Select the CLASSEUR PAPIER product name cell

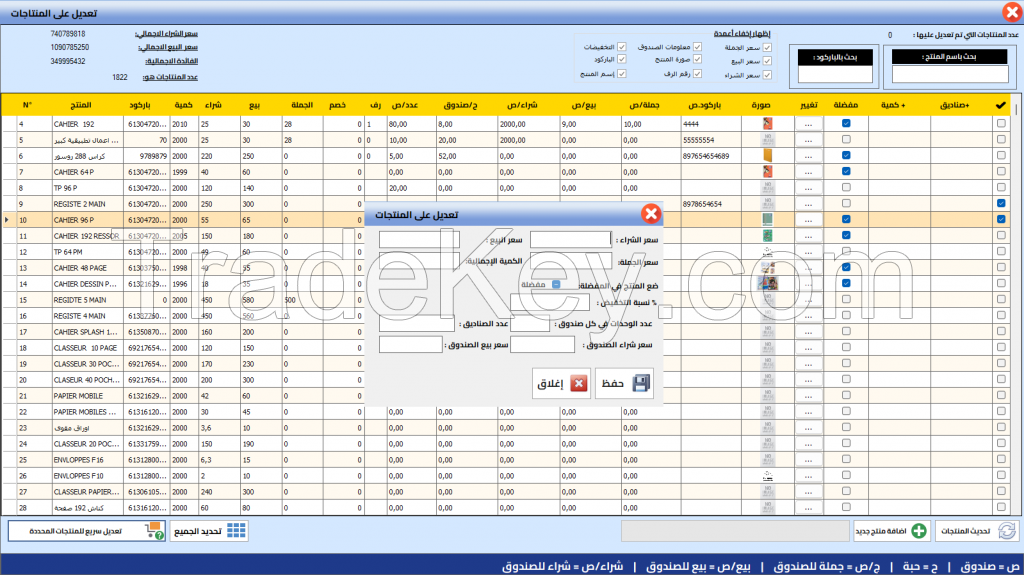pyautogui.click(x=88, y=492)
